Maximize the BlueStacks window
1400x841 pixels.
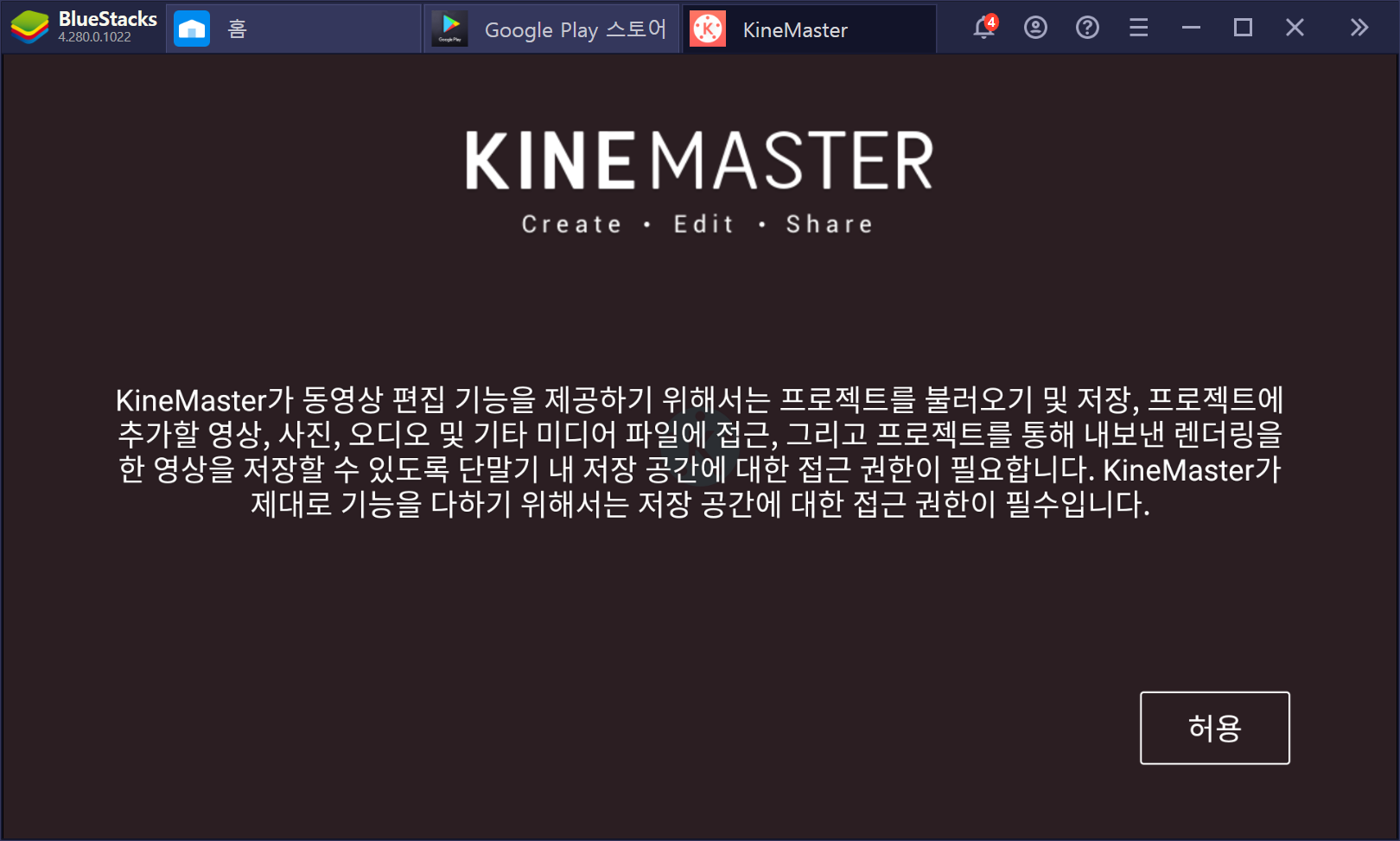[1243, 28]
